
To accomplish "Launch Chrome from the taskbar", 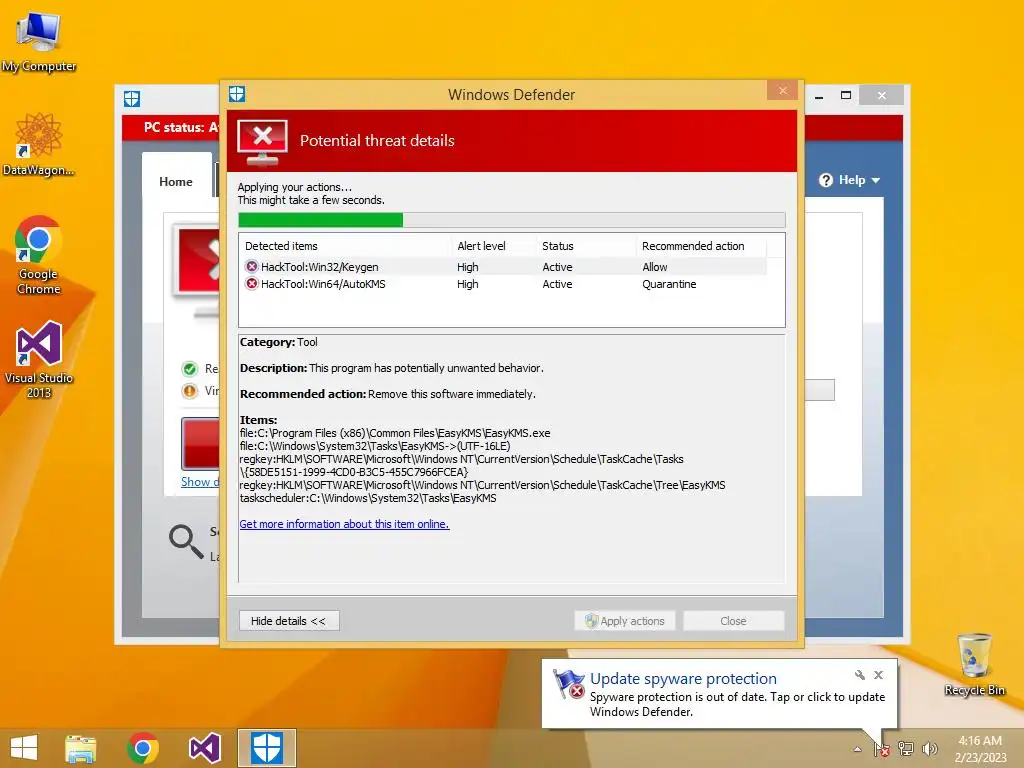I will point(143,748).
